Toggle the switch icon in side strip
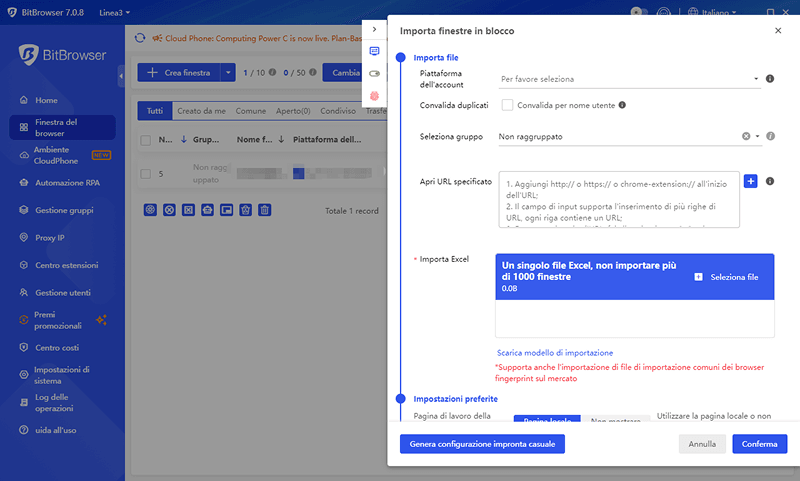The image size is (800, 481). point(375,73)
